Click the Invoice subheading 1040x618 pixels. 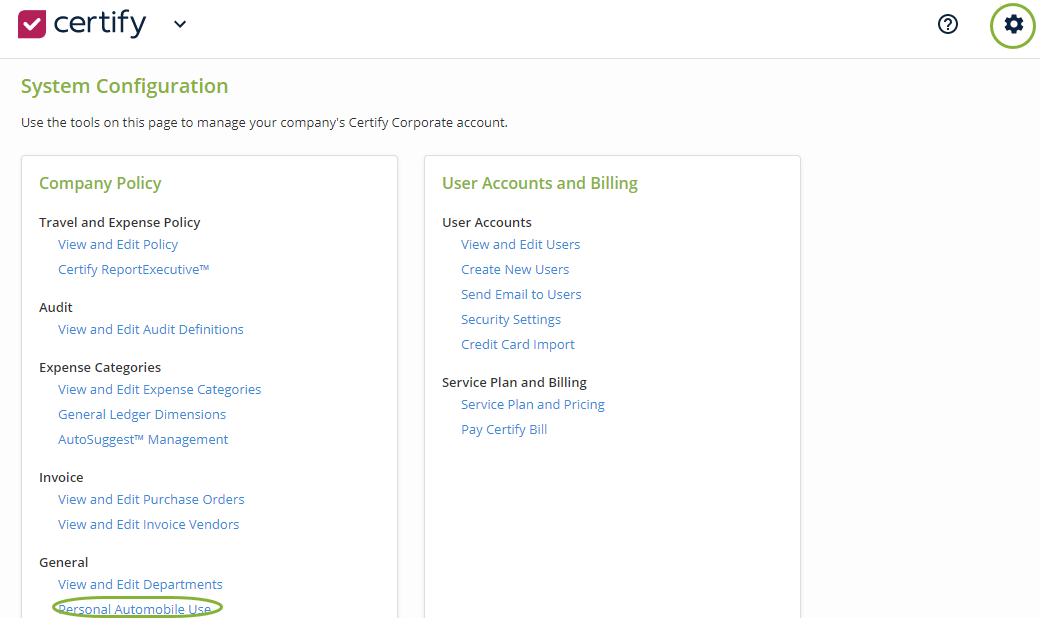(x=61, y=477)
